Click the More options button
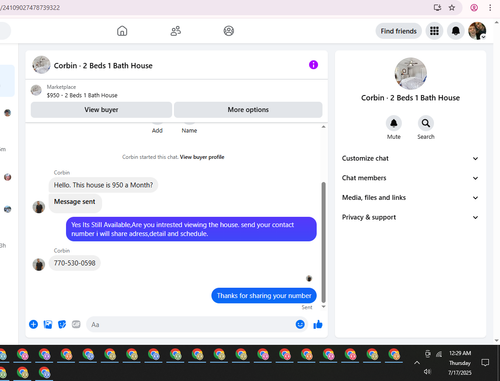 coord(248,110)
